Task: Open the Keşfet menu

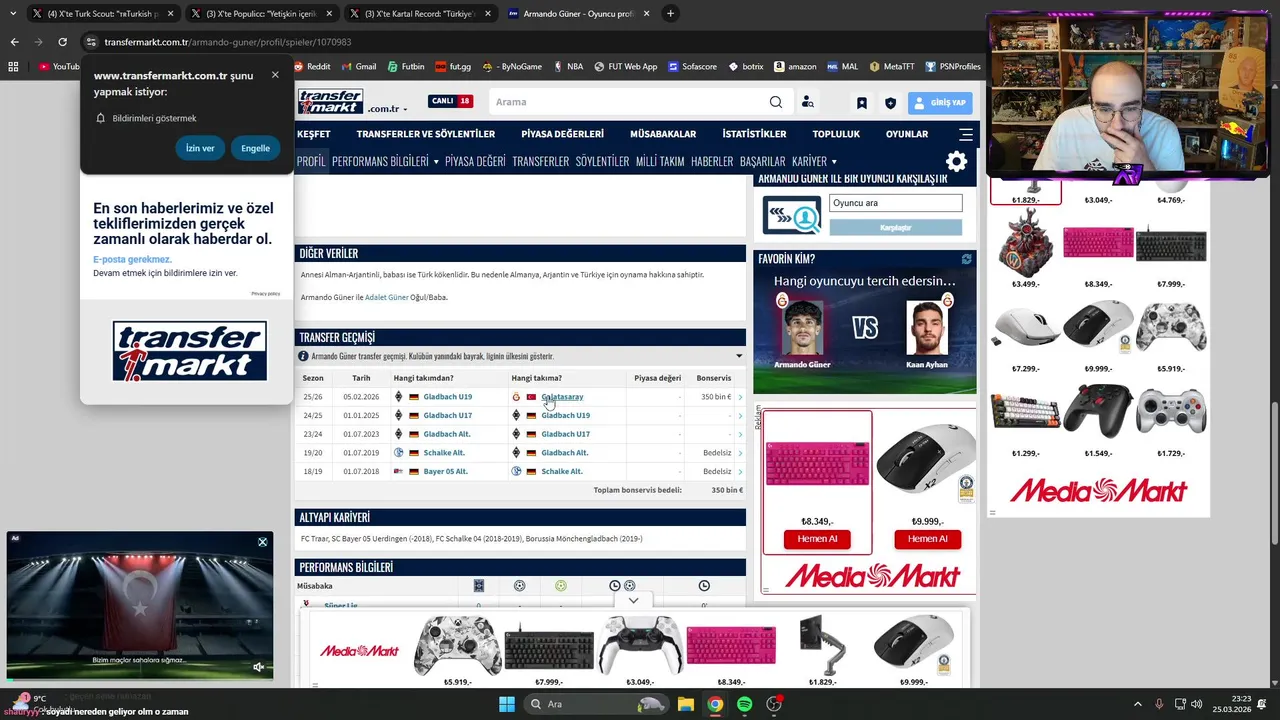Action: coord(313,134)
